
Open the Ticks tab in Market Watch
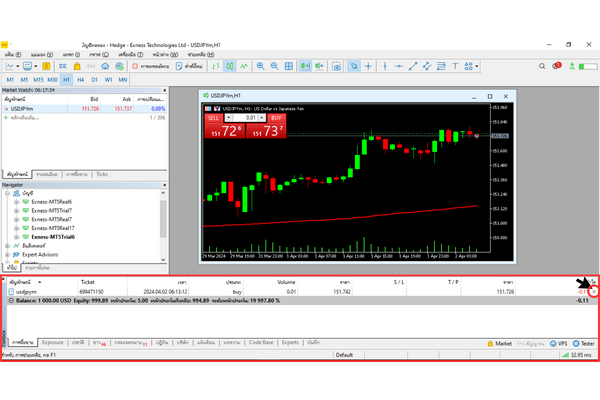(x=102, y=174)
